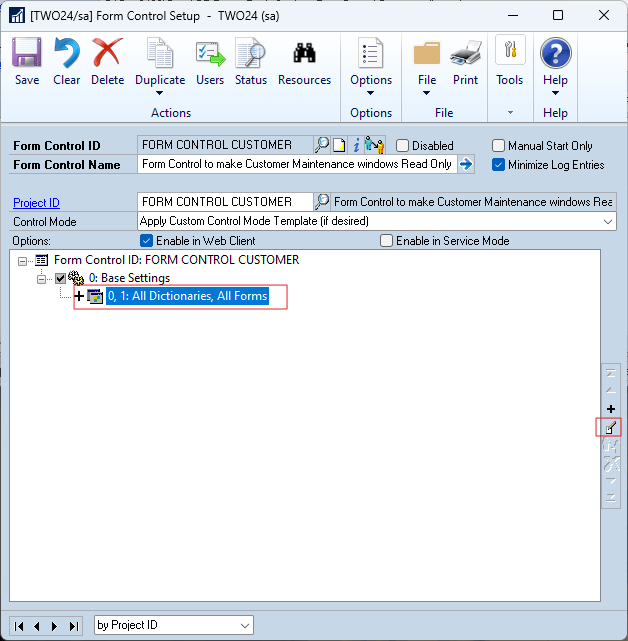The height and width of the screenshot is (641, 628).
Task: Open the Control Mode dropdown
Action: click(x=608, y=222)
